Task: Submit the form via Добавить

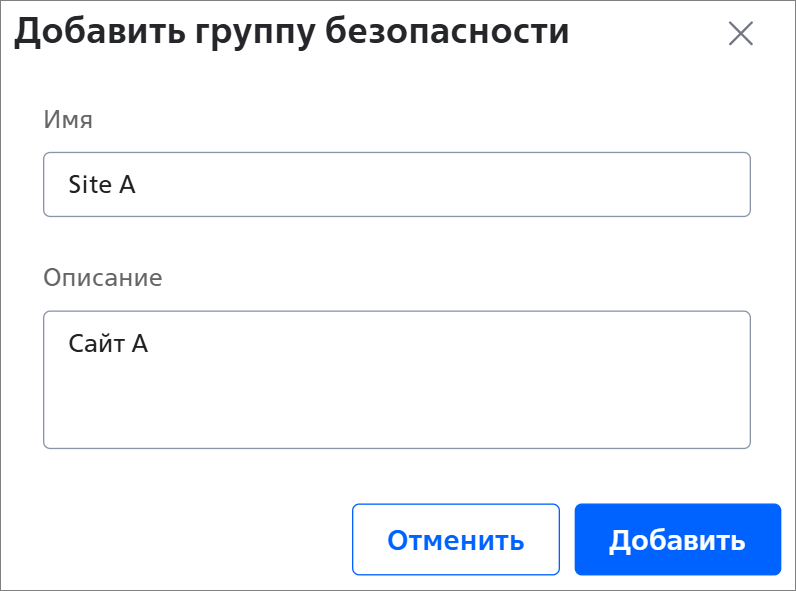Action: point(677,539)
